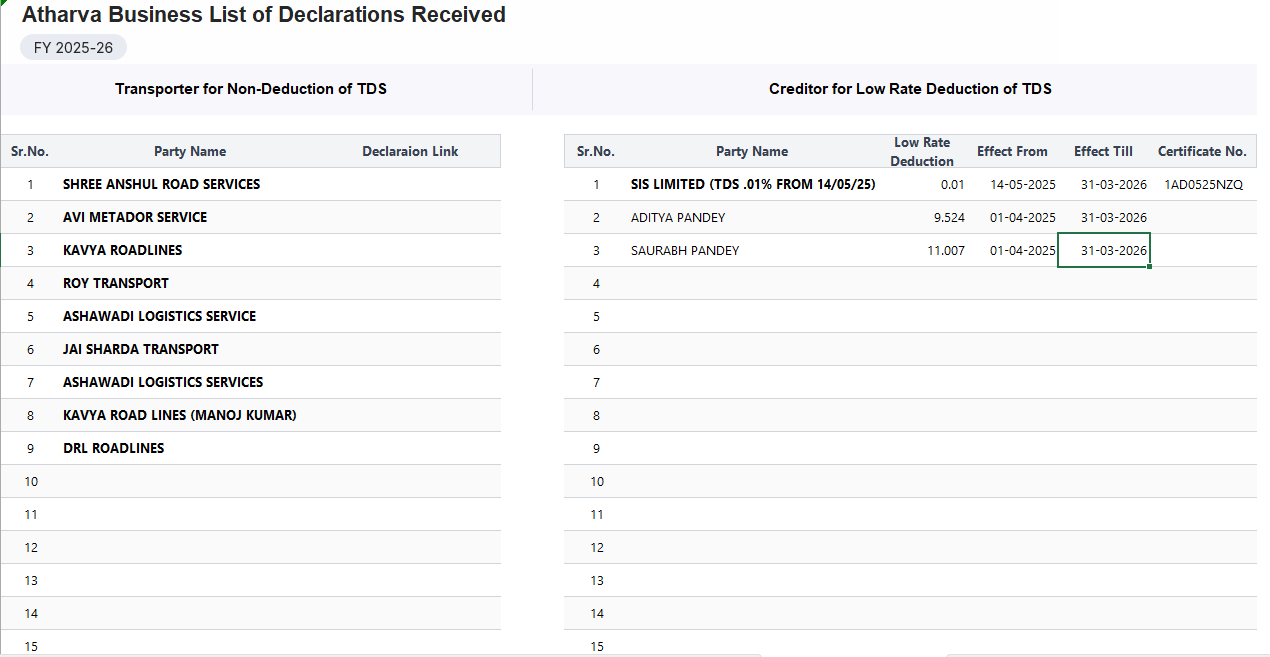Viewport: 1270px width, 657px height.
Task: Click the Party Name column header
Action: [190, 151]
